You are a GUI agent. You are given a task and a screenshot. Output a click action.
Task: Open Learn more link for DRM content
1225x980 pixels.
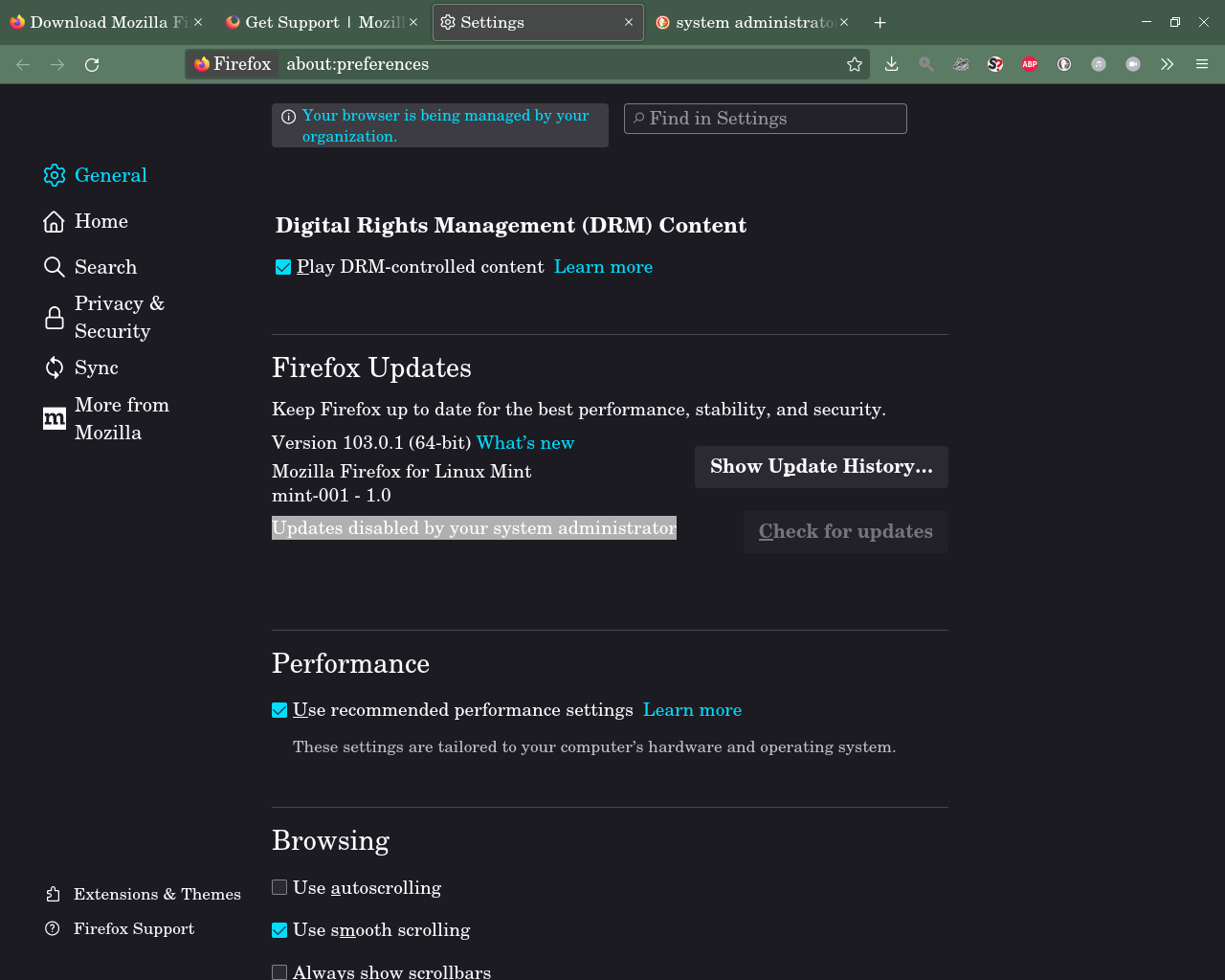click(603, 267)
